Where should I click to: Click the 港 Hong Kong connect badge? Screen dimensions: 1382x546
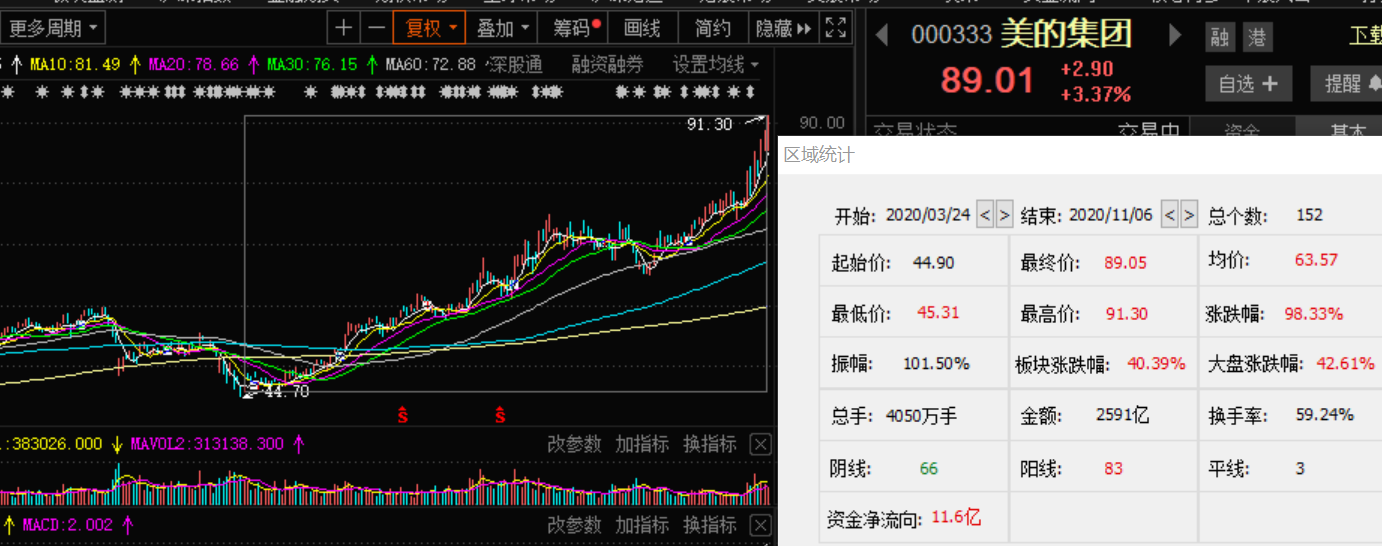click(1256, 38)
